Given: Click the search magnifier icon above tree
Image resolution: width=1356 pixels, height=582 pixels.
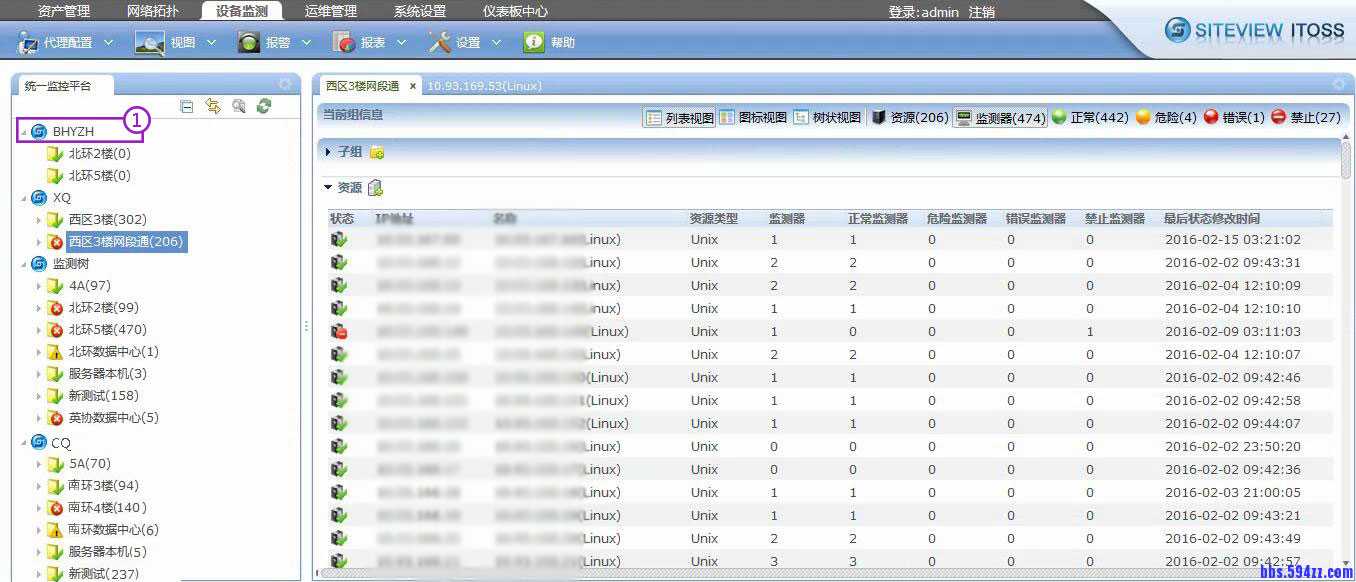Looking at the screenshot, I should tap(239, 106).
